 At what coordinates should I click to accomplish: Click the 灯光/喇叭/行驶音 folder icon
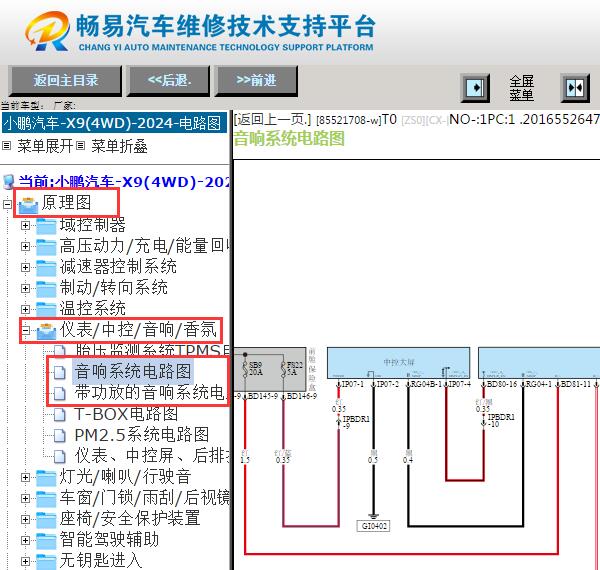(46, 478)
